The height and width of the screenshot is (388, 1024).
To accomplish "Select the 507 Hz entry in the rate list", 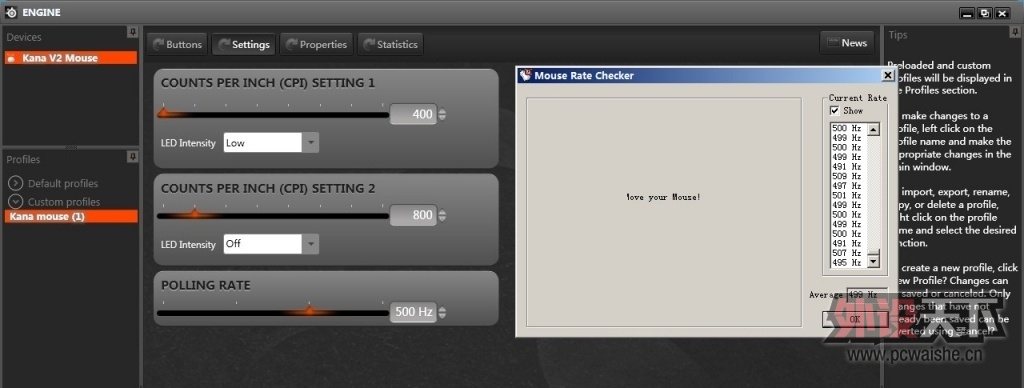I will (847, 253).
